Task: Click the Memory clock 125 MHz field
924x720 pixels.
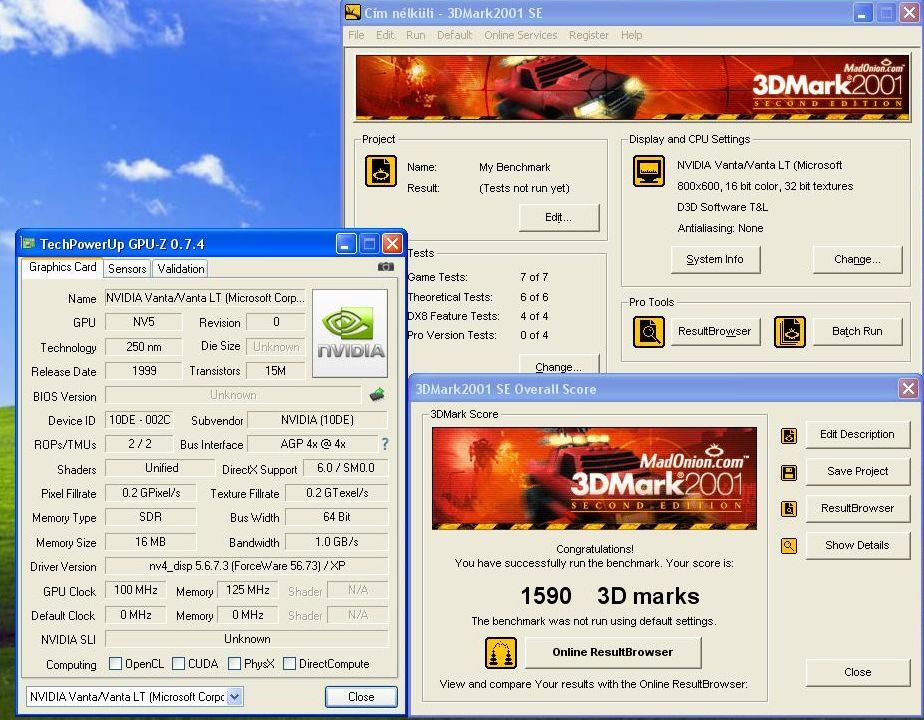Action: pos(248,590)
